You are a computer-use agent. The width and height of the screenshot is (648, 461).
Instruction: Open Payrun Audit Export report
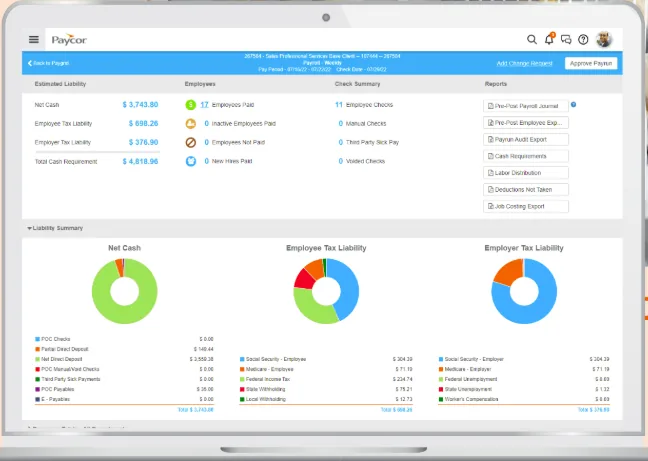pyautogui.click(x=526, y=140)
